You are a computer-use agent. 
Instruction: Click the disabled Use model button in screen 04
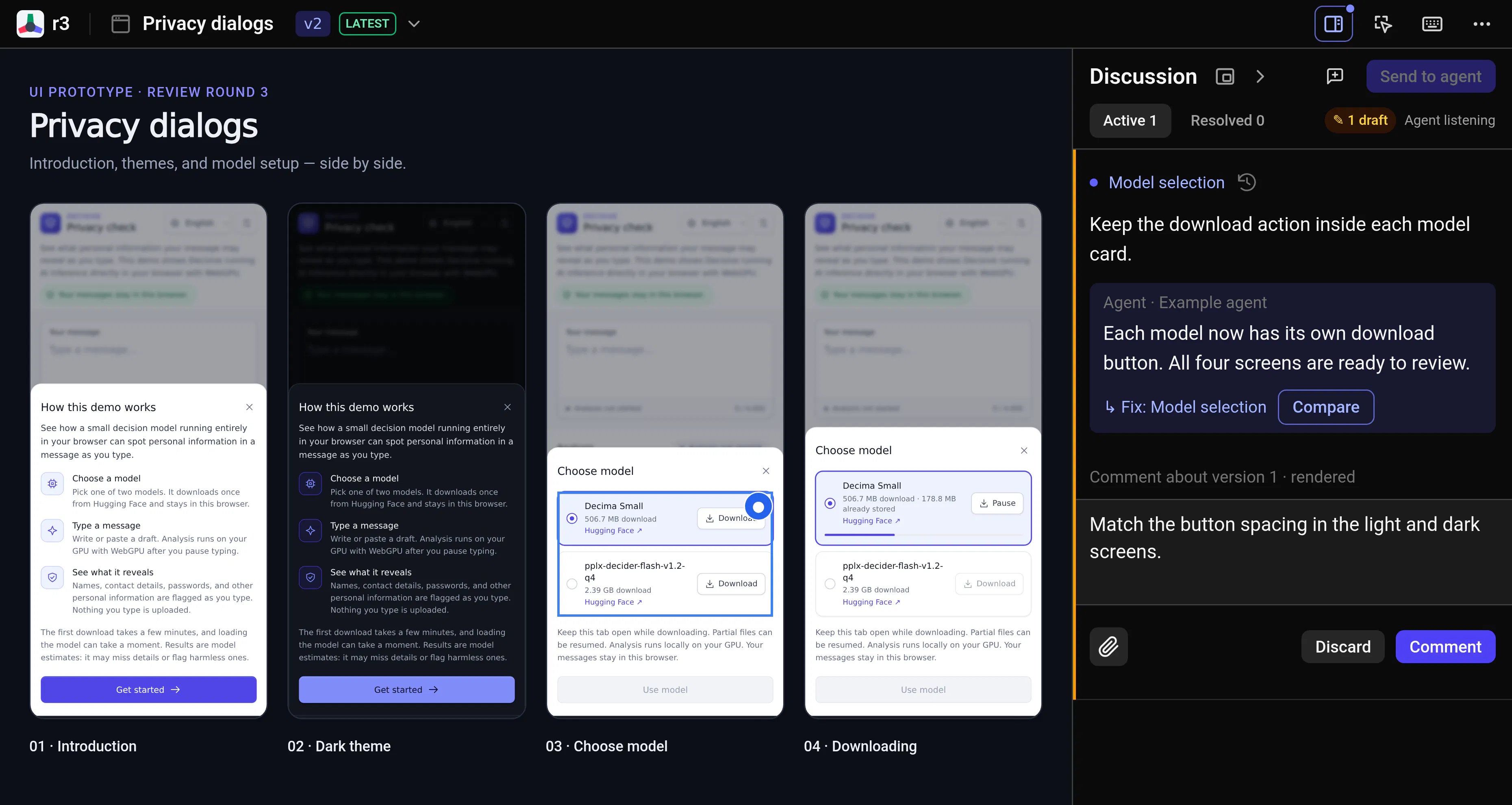click(923, 689)
